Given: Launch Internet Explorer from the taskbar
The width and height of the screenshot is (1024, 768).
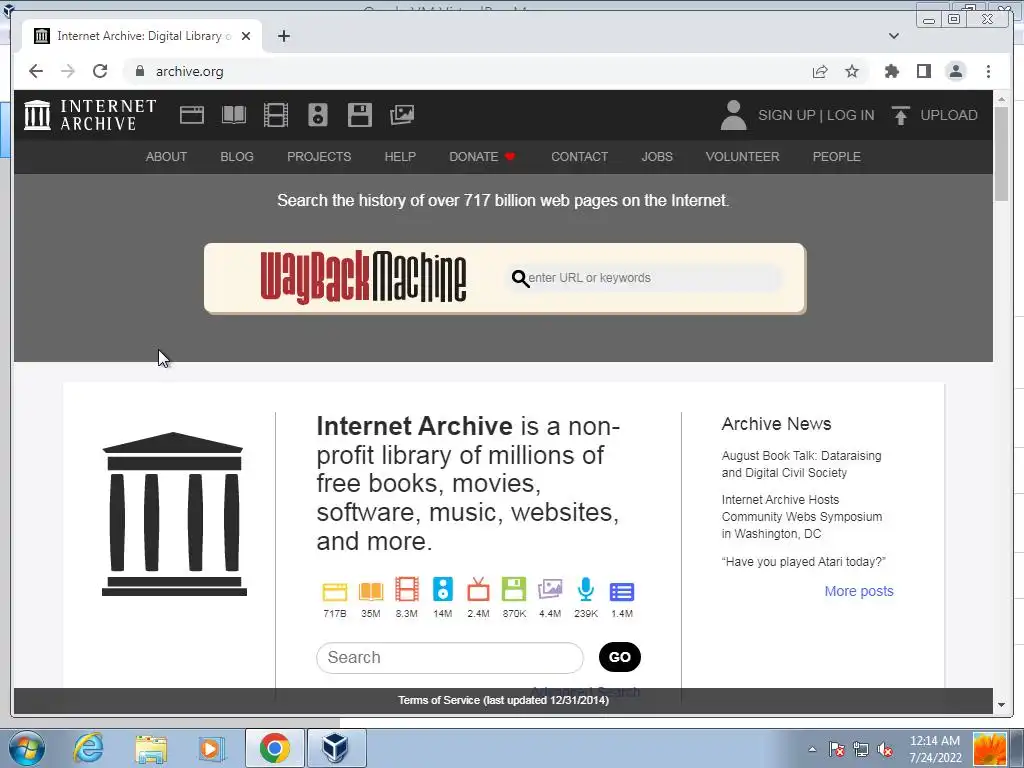Looking at the screenshot, I should tap(88, 749).
